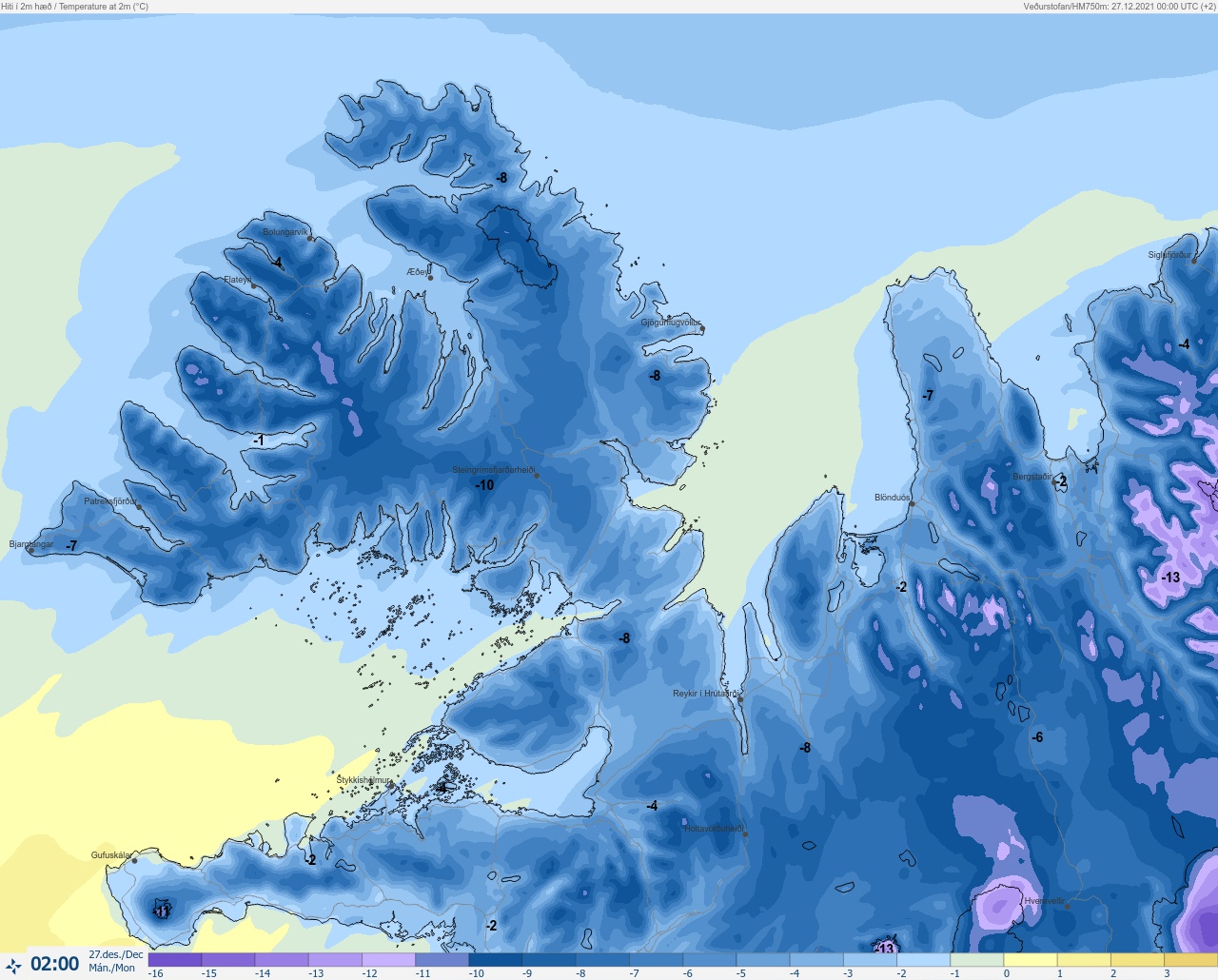The width and height of the screenshot is (1218, 980).
Task: Click the 'Hiti í 2m hæð / Temperature at 2m' title
Action: [75, 7]
